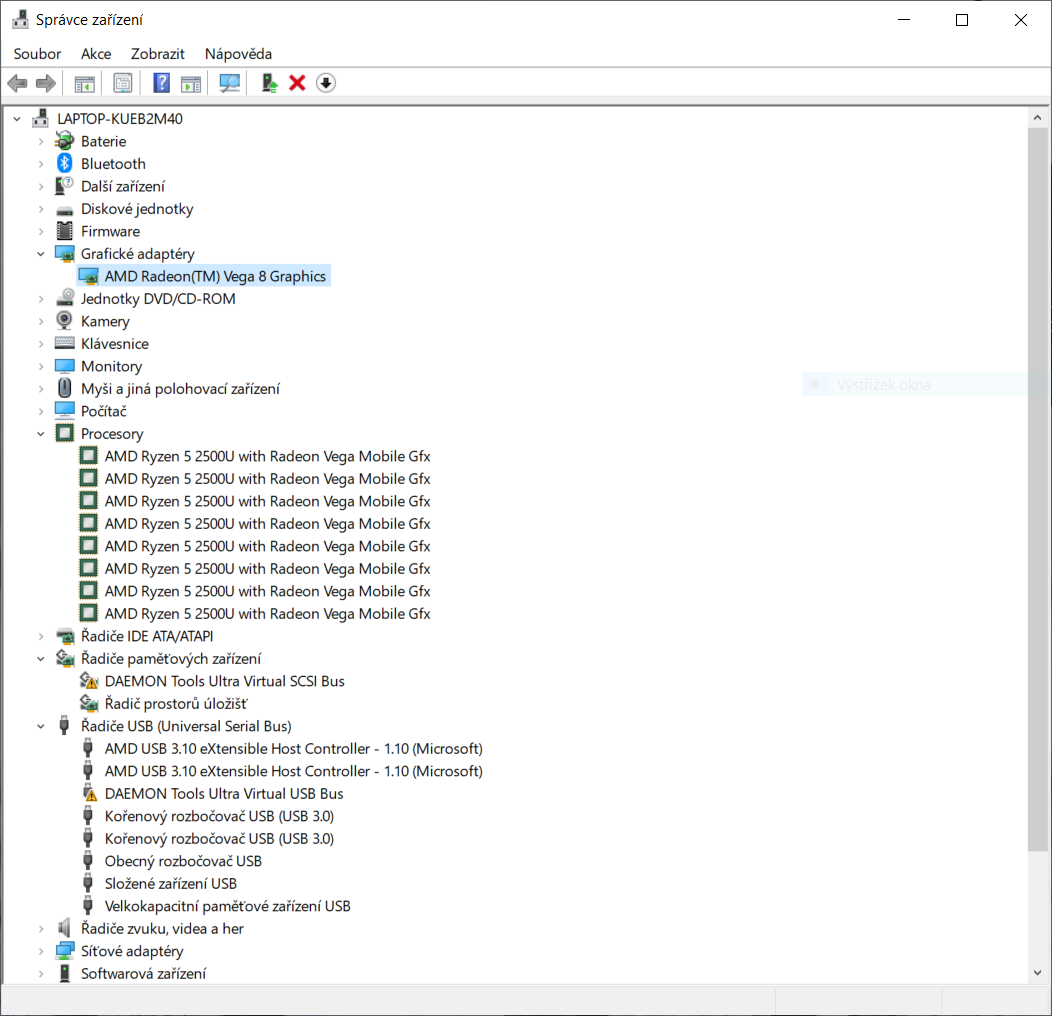This screenshot has width=1052, height=1016.
Task: Open the Zobrazit menu
Action: click(158, 54)
